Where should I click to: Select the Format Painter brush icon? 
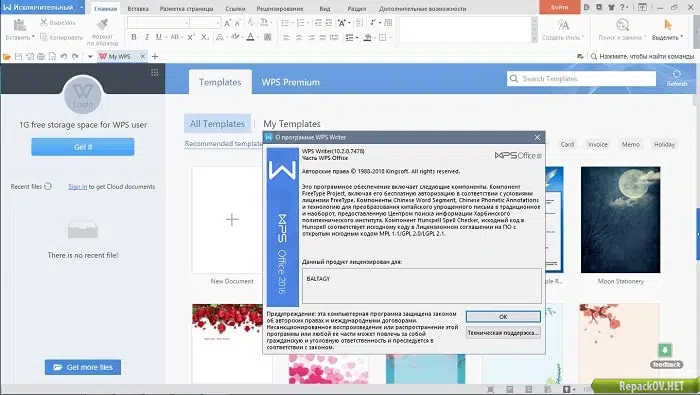(x=103, y=24)
